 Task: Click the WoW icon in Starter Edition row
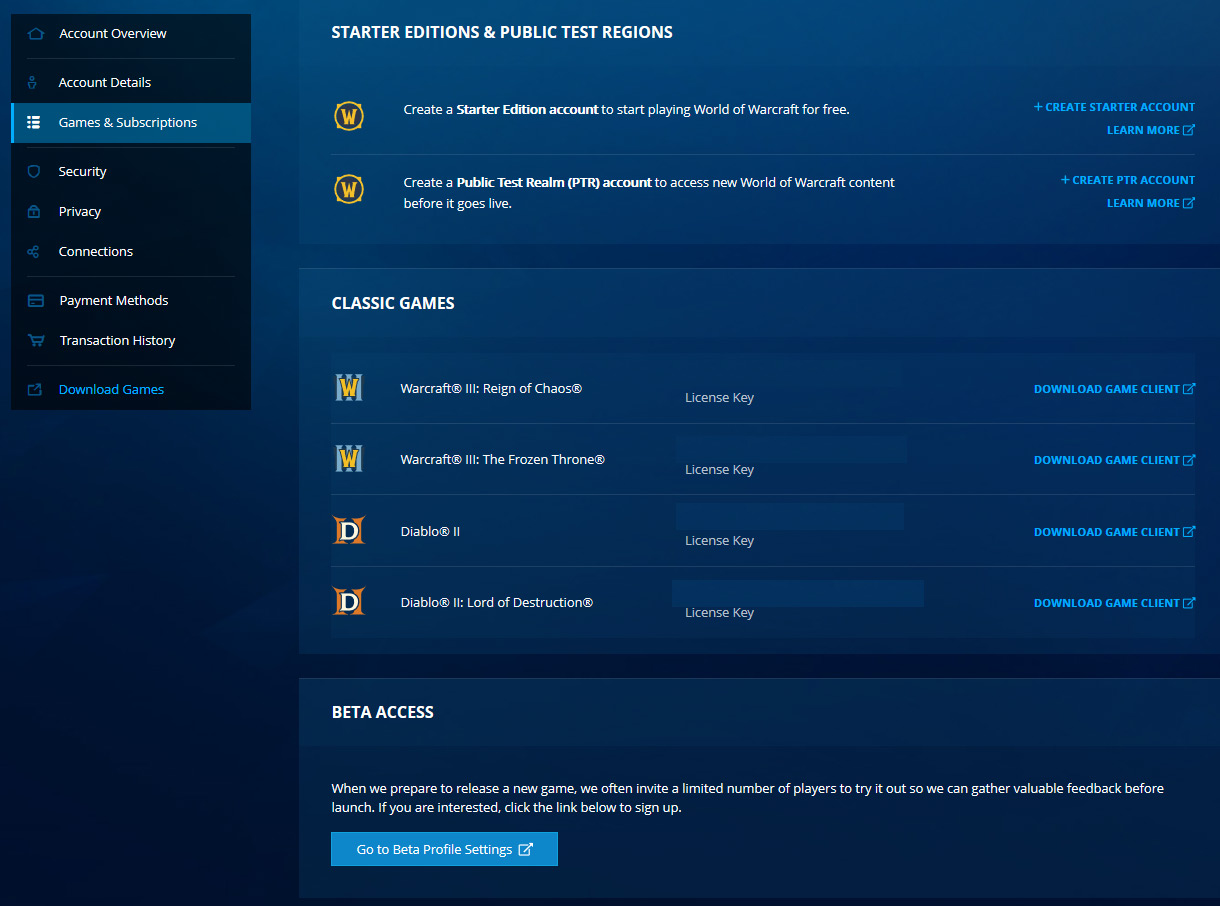(x=349, y=115)
